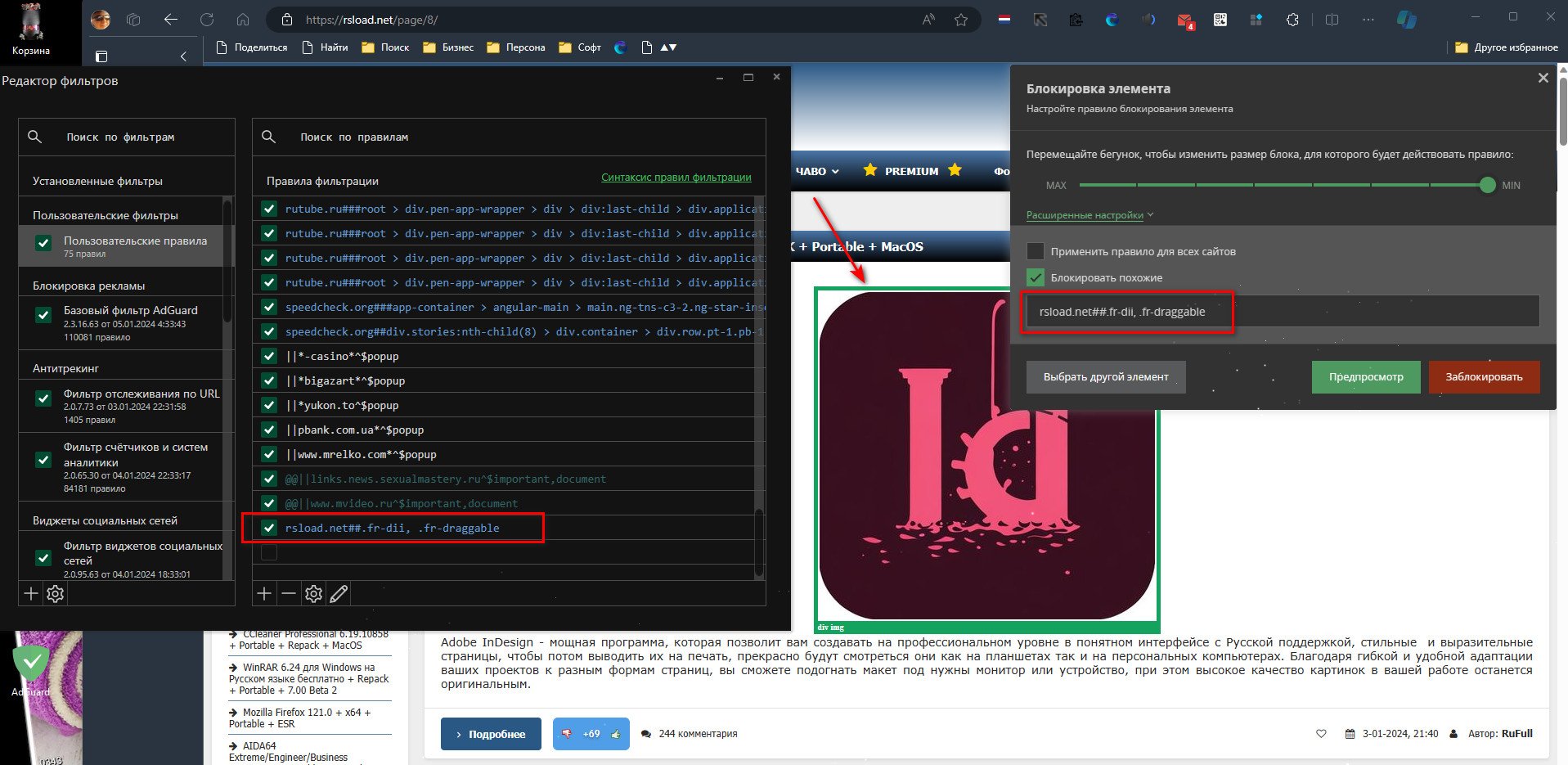This screenshot has height=765, width=1568.
Task: Open the browser profile avatar
Action: tap(101, 20)
